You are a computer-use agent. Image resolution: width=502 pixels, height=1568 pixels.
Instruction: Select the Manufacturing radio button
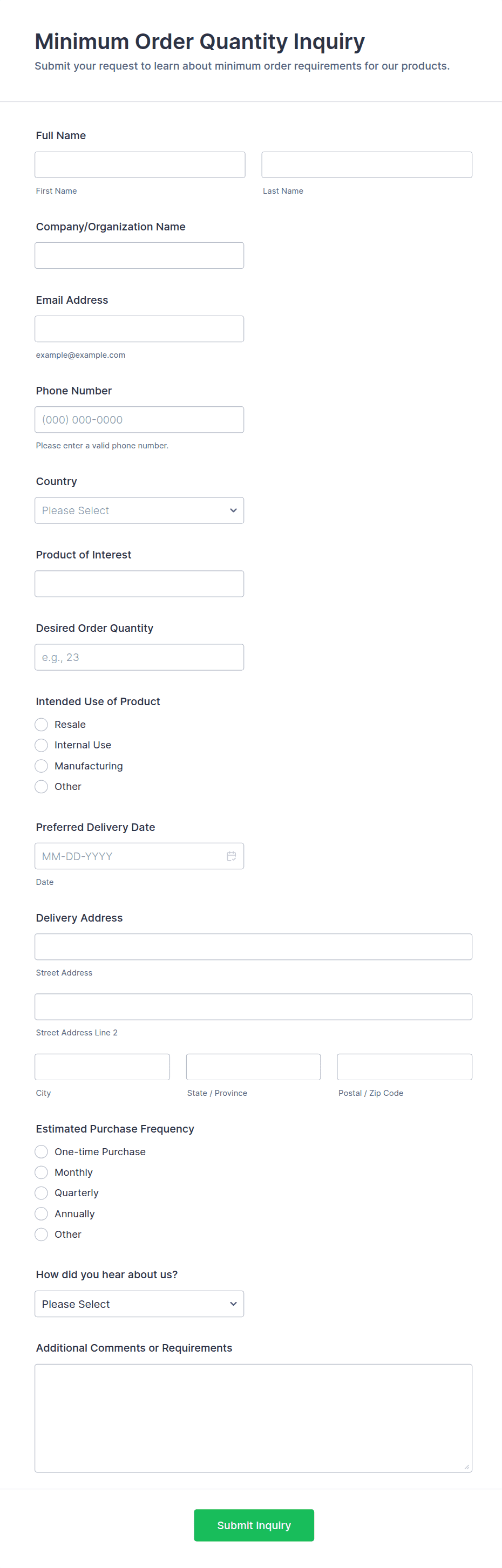click(42, 766)
